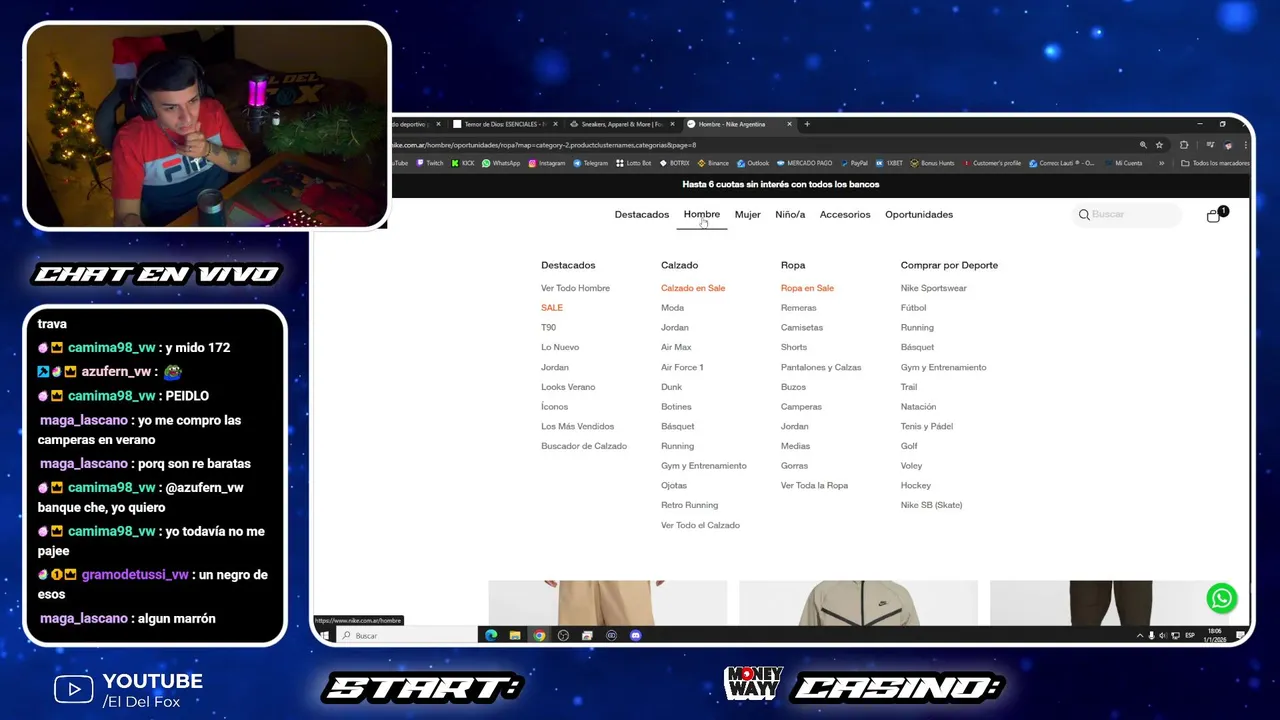Open the Niño/a nav menu
Viewport: 1280px width, 720px height.
pos(790,215)
